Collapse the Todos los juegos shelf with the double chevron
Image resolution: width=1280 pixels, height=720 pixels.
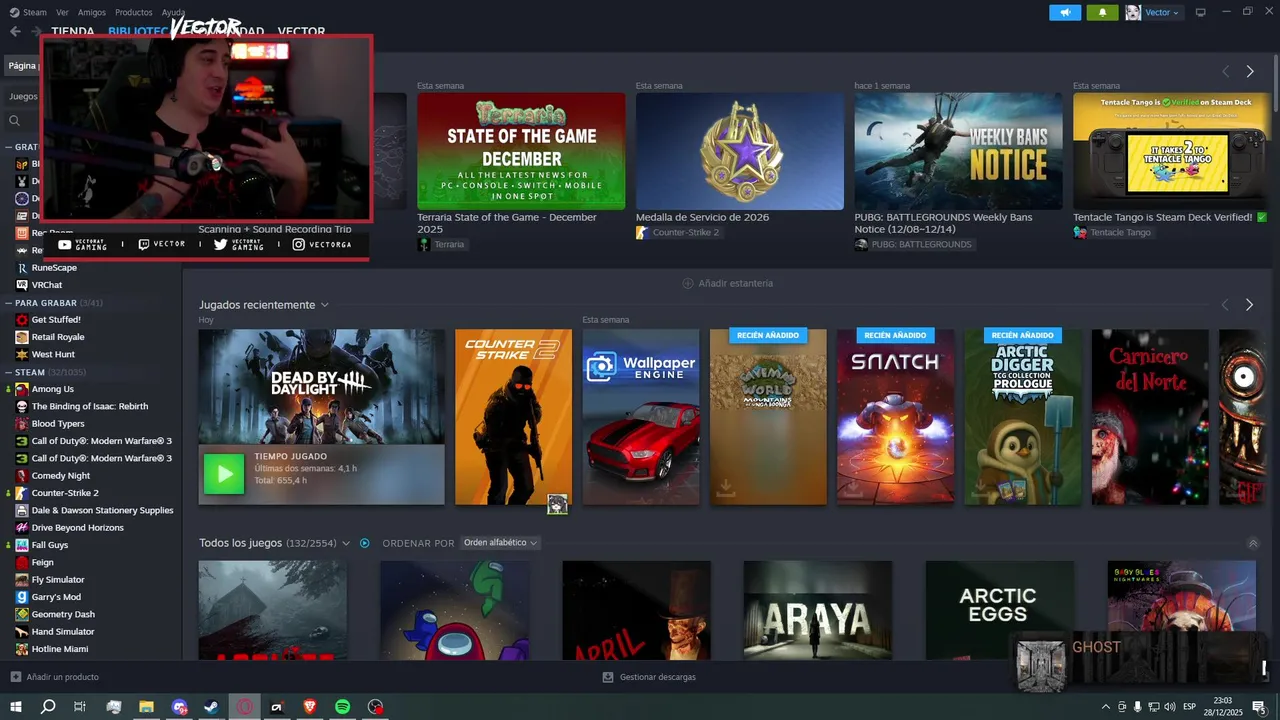pos(1253,543)
